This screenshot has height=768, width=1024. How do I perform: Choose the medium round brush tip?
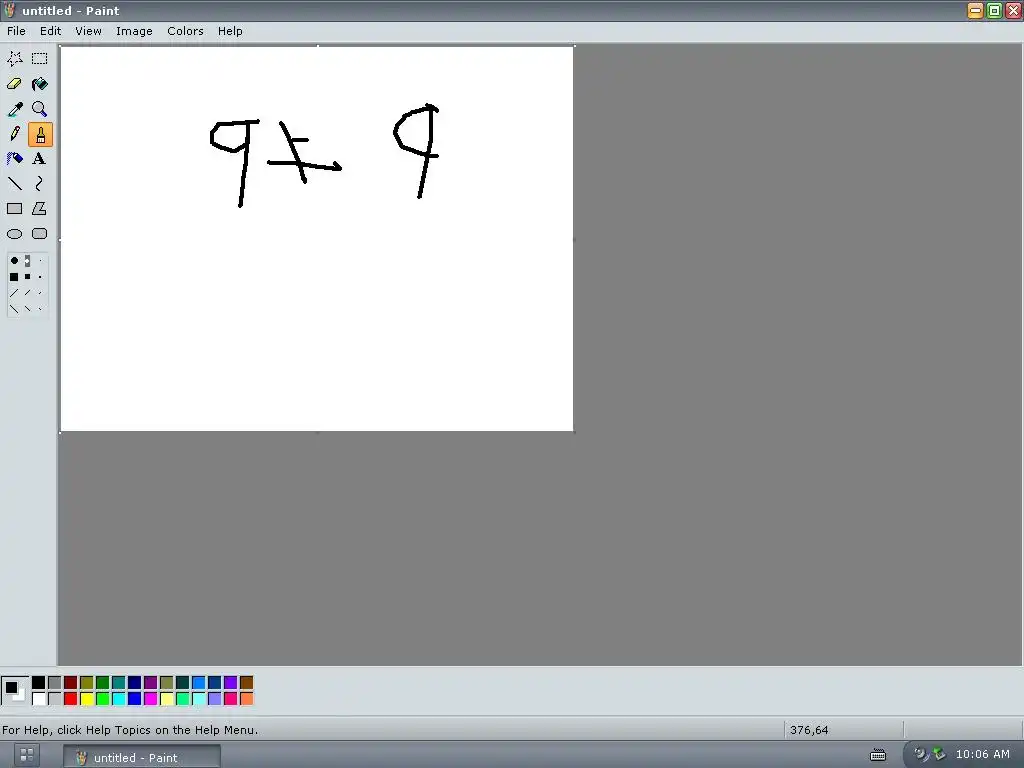click(x=27, y=261)
